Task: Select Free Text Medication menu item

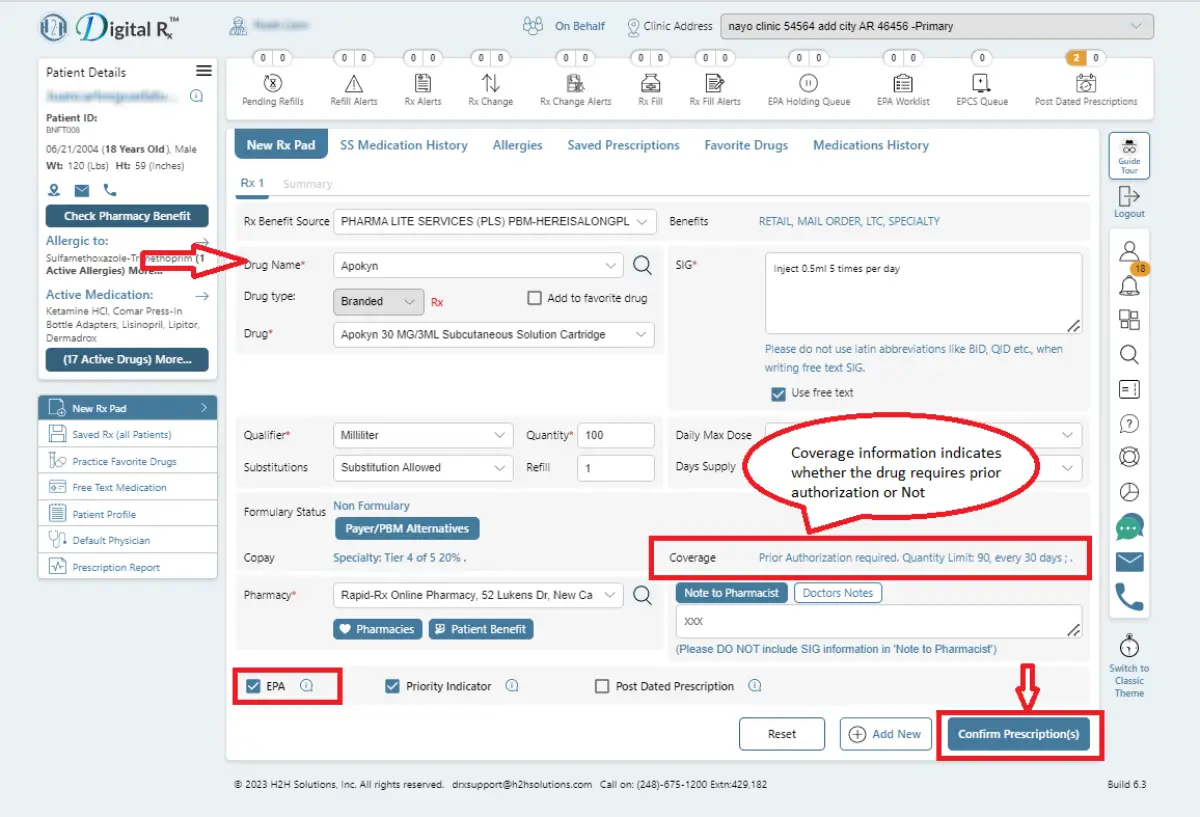Action: click(128, 488)
